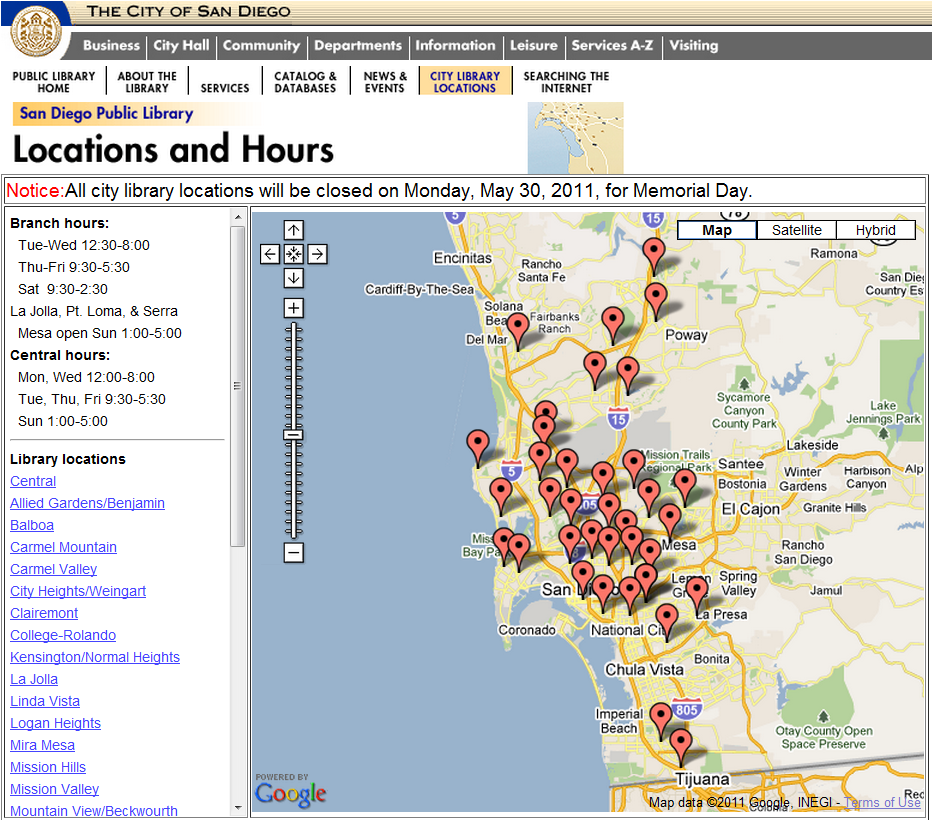Open Allied Gardens/Benjamin library link
The image size is (932, 820).
pyautogui.click(x=87, y=503)
